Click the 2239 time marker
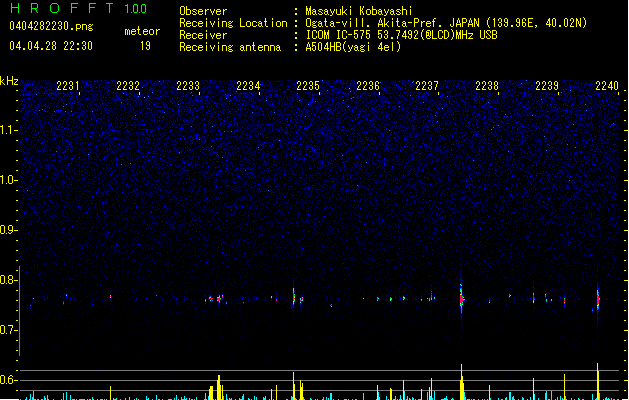Screen dimensions: 629x400 pyautogui.click(x=547, y=86)
